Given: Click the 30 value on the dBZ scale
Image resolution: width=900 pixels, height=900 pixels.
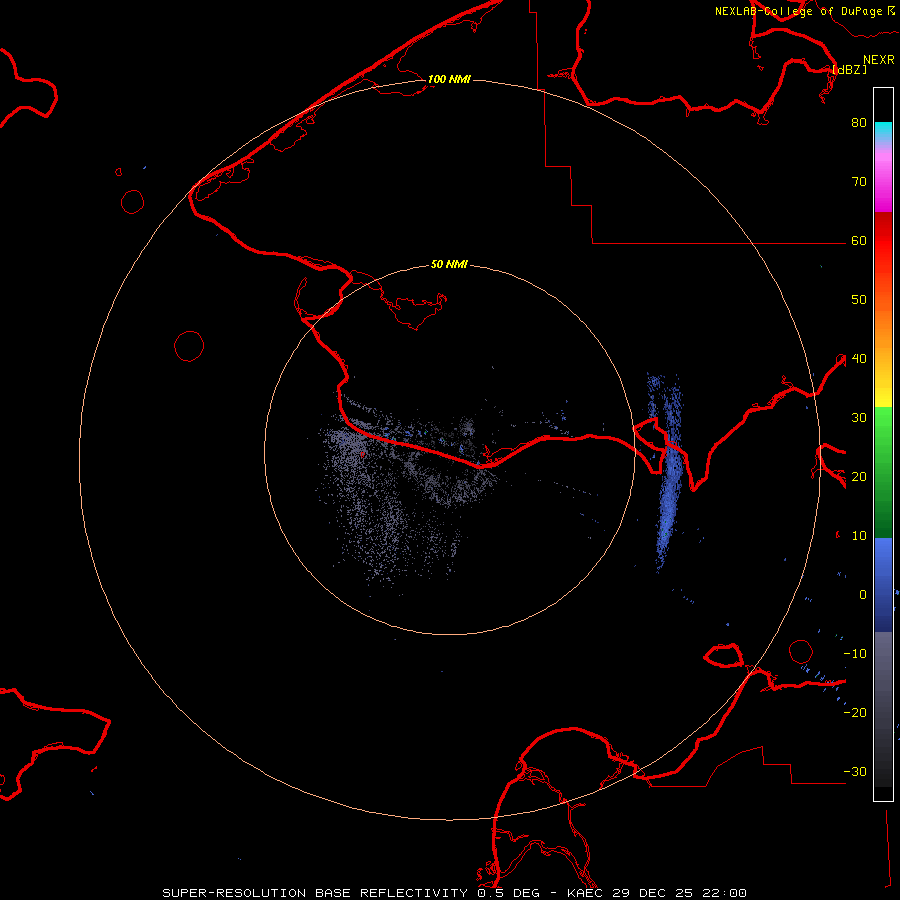Looking at the screenshot, I should click(859, 417).
